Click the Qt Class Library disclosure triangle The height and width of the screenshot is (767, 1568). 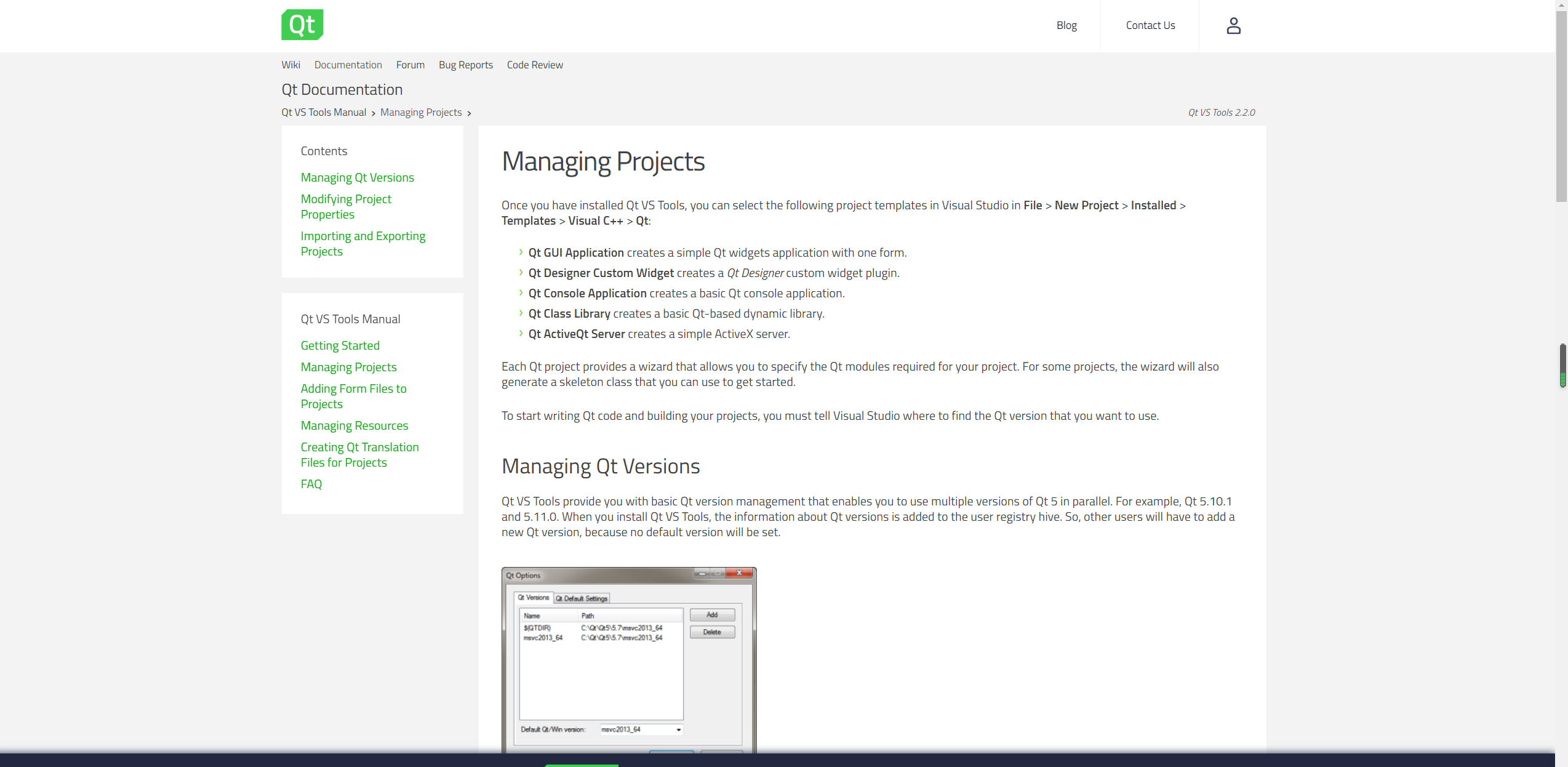[x=521, y=313]
